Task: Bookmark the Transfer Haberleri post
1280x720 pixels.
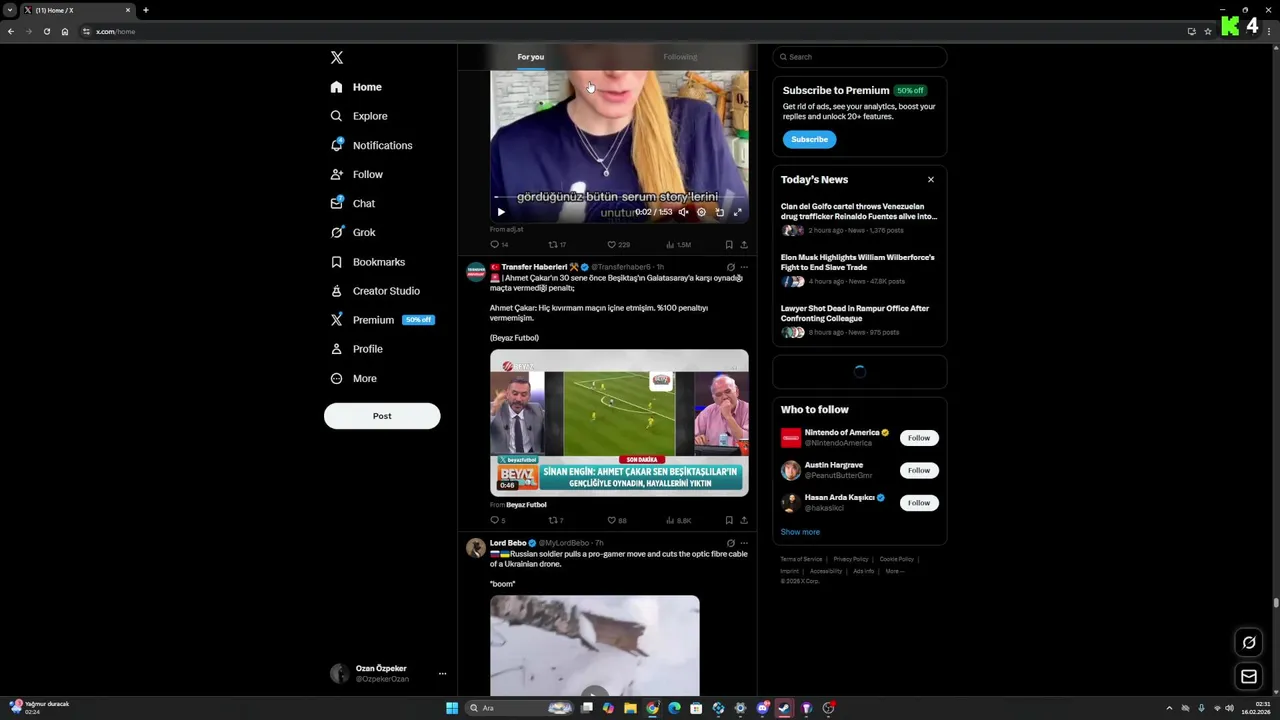Action: (x=729, y=520)
